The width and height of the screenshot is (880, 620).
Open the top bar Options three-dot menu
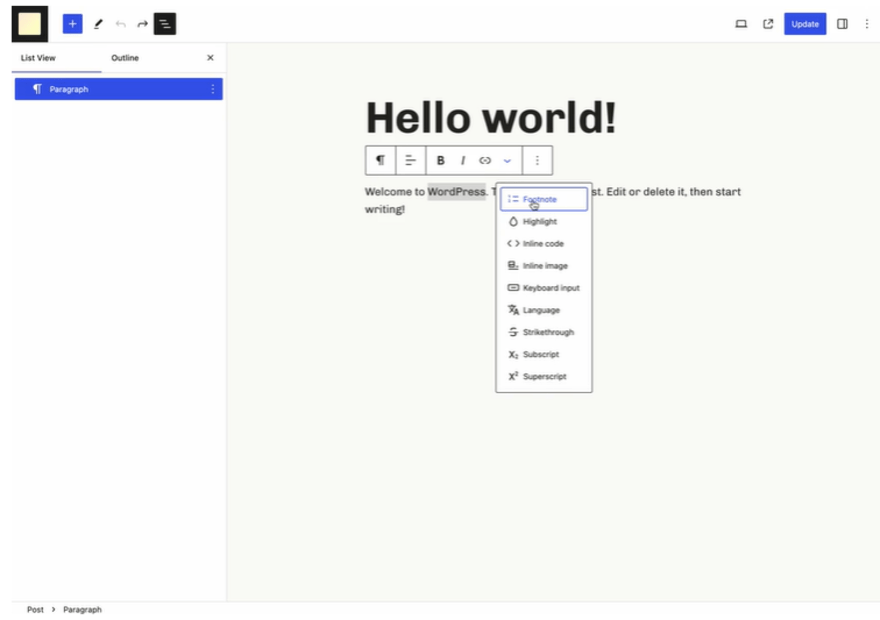click(x=867, y=24)
